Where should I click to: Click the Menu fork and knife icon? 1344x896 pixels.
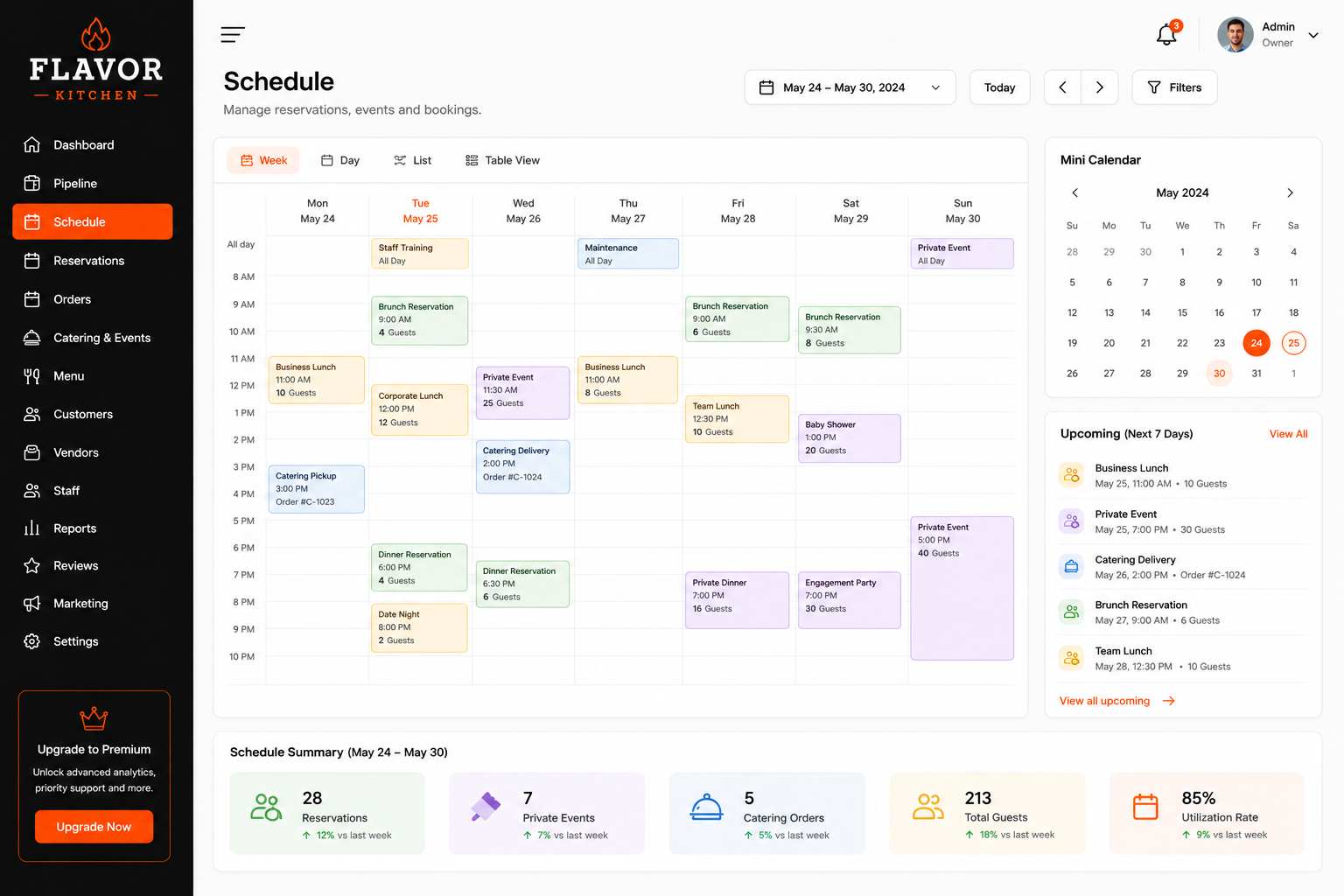click(x=32, y=375)
